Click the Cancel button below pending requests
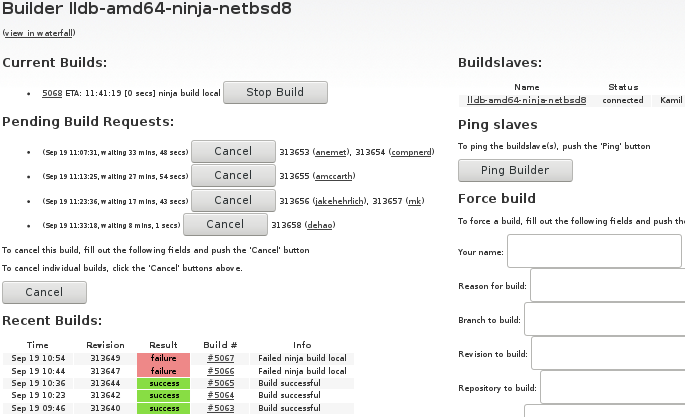This screenshot has width=685, height=417. coord(45,293)
